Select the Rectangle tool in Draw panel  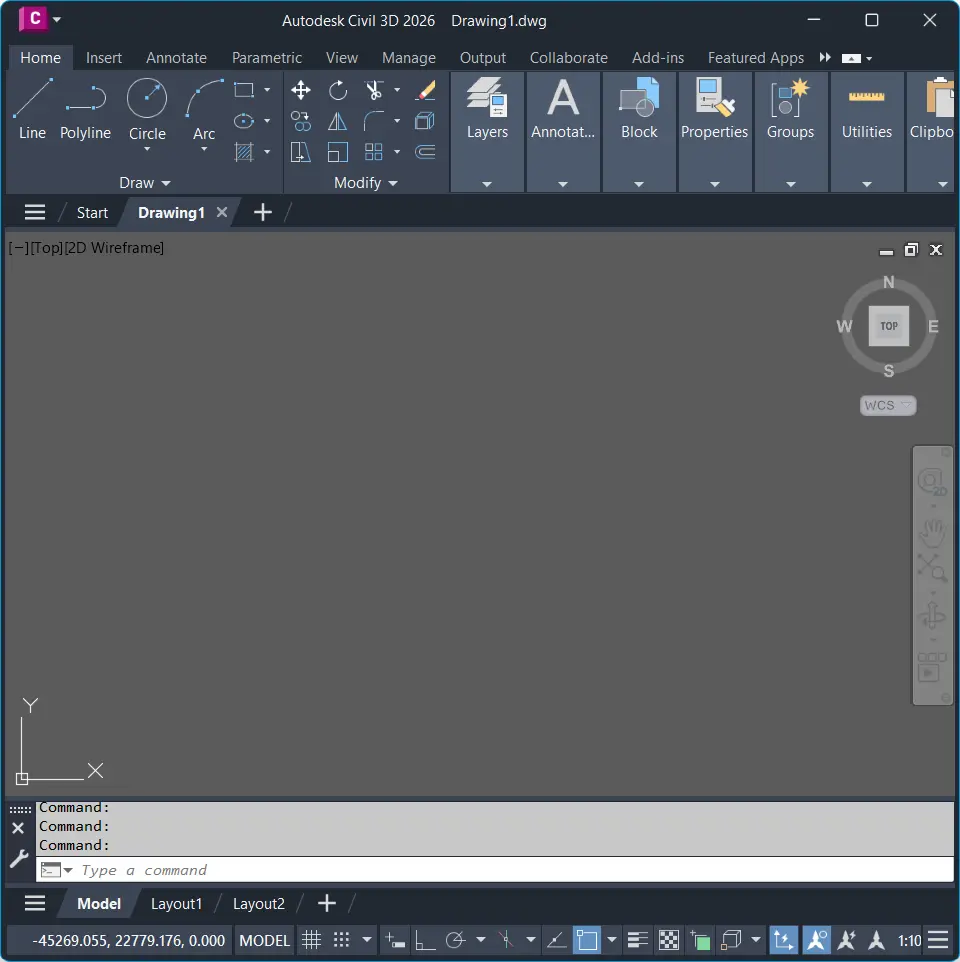pos(244,90)
